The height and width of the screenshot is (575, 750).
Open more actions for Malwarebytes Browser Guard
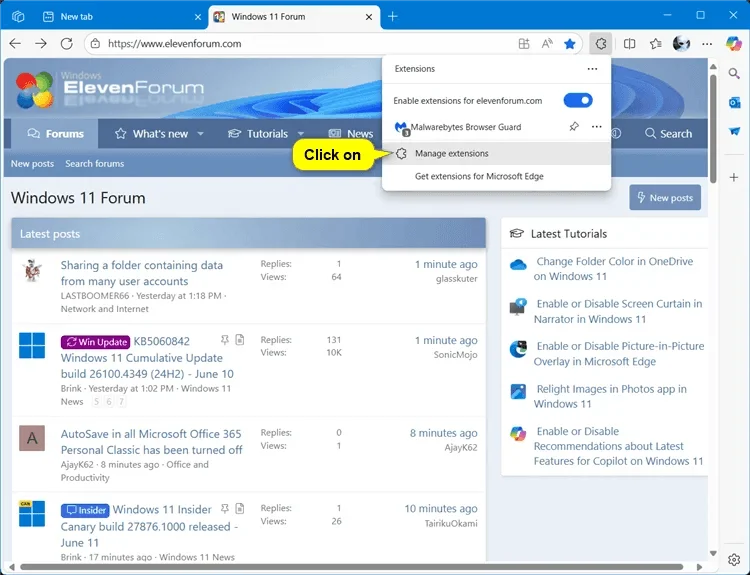596,127
